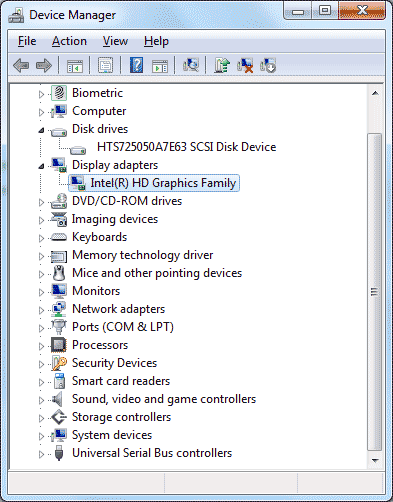Select the Ports (COM & LPT) label
Viewport: 393px width, 502px height.
click(123, 327)
